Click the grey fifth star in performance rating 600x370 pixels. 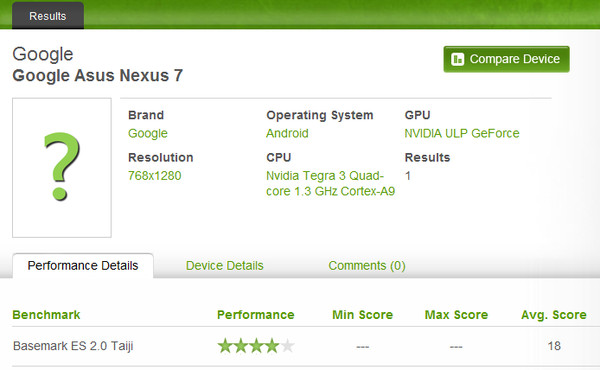tap(287, 346)
